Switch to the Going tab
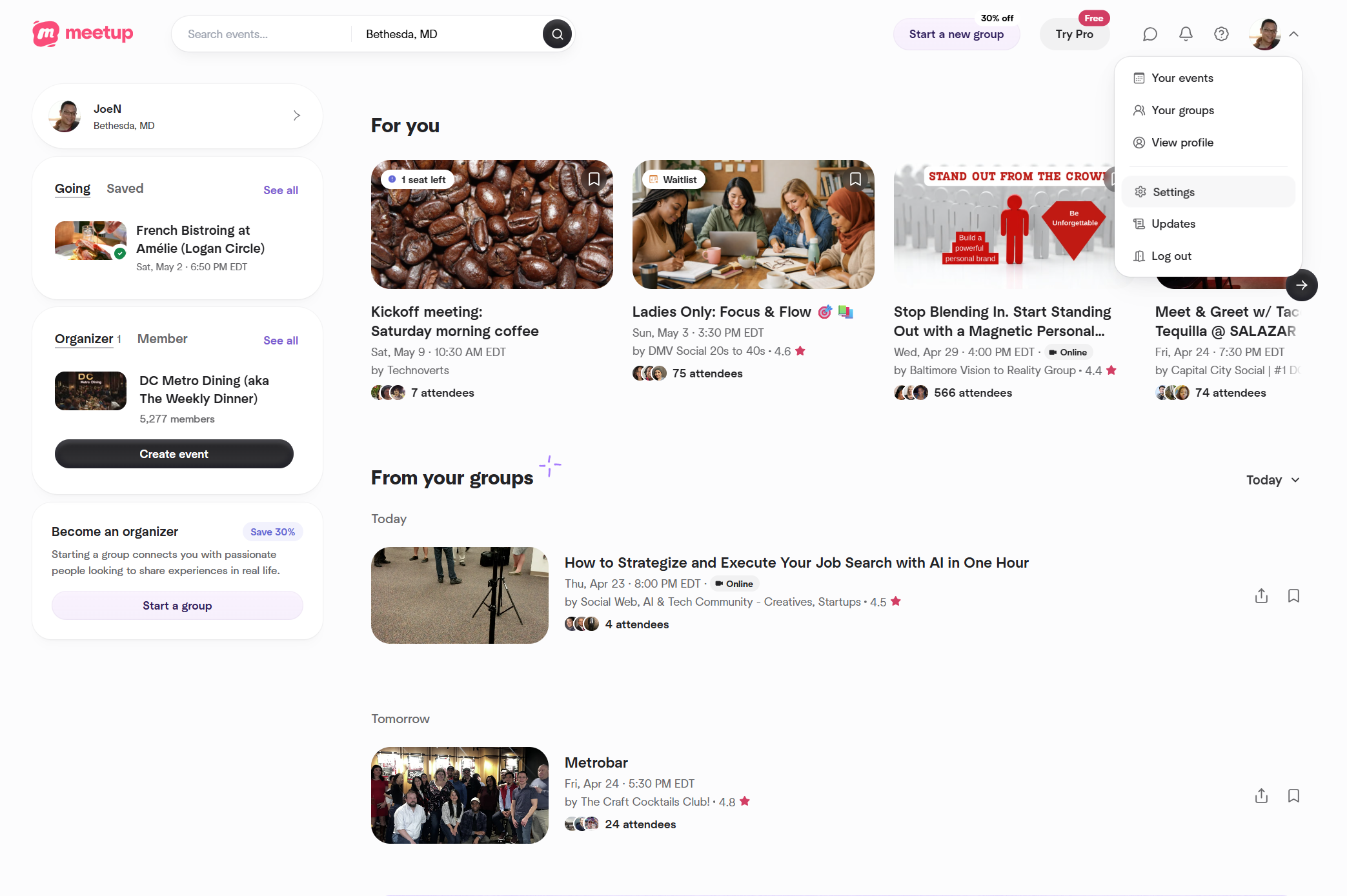Viewport: 1347px width, 896px height. tap(72, 189)
